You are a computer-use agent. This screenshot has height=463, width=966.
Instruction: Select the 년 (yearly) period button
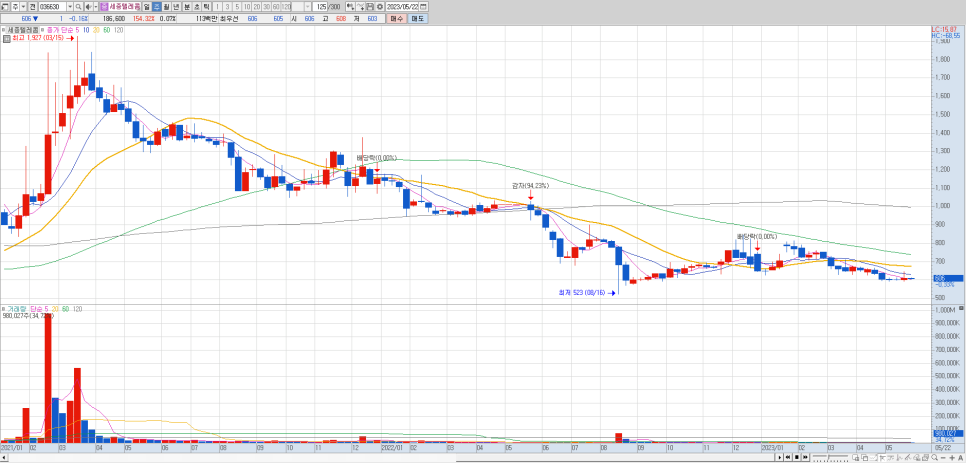(176, 6)
